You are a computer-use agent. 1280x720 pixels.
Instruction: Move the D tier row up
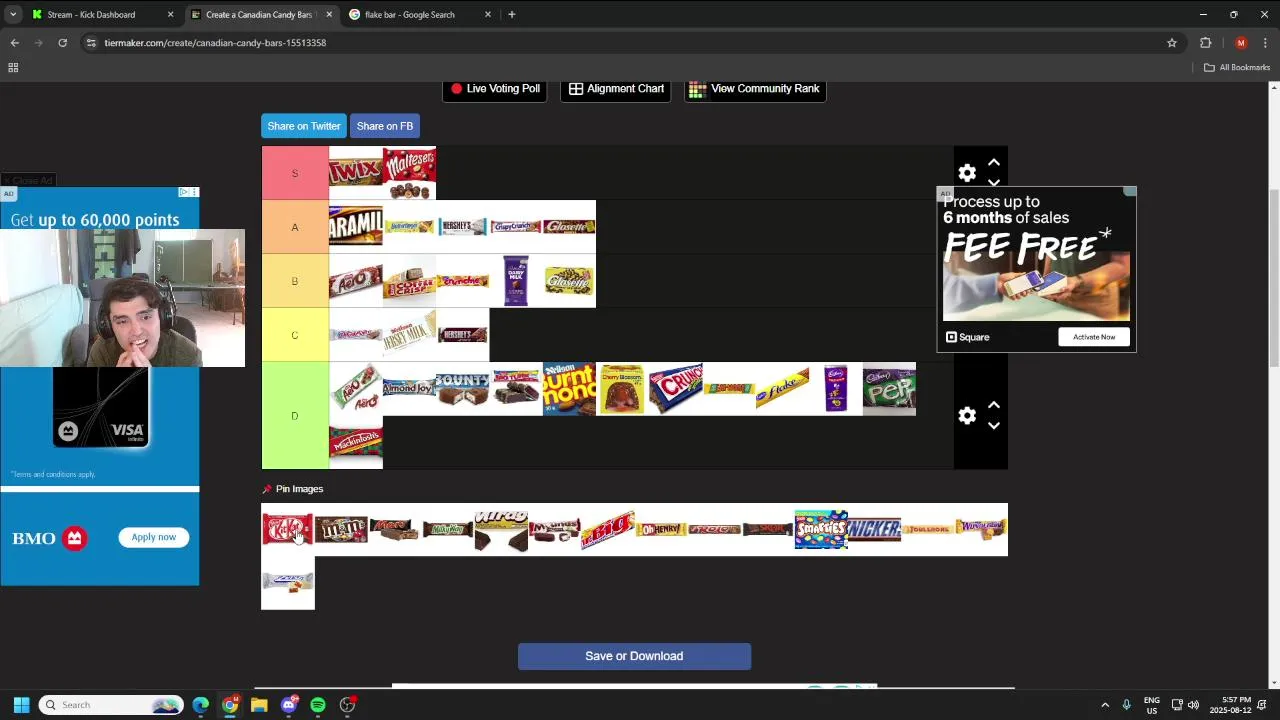click(x=994, y=405)
